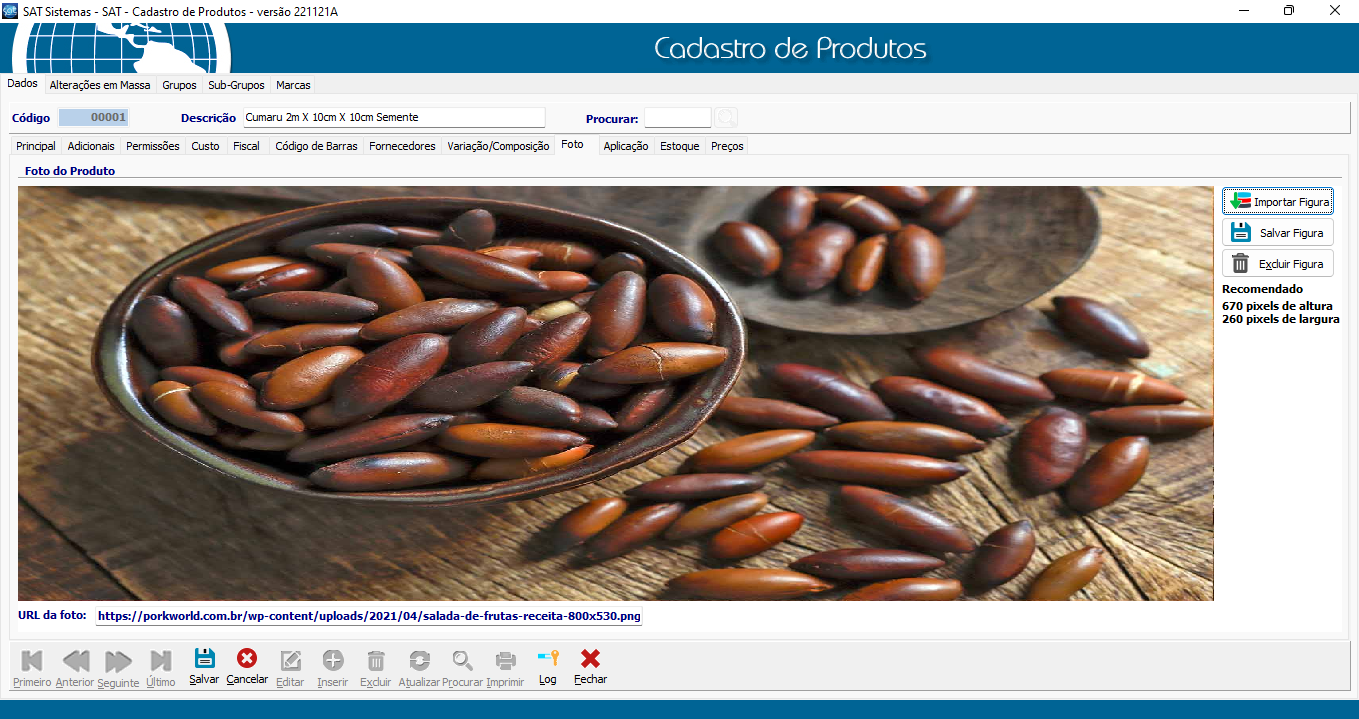Viewport: 1359px width, 719px height.
Task: Go to first record with Primeiro
Action: pyautogui.click(x=32, y=661)
